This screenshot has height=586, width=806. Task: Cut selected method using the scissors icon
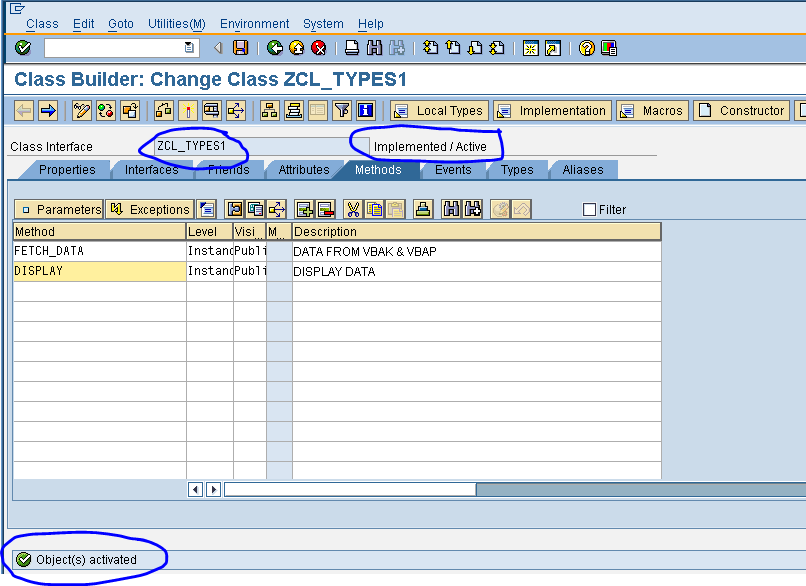click(x=352, y=209)
